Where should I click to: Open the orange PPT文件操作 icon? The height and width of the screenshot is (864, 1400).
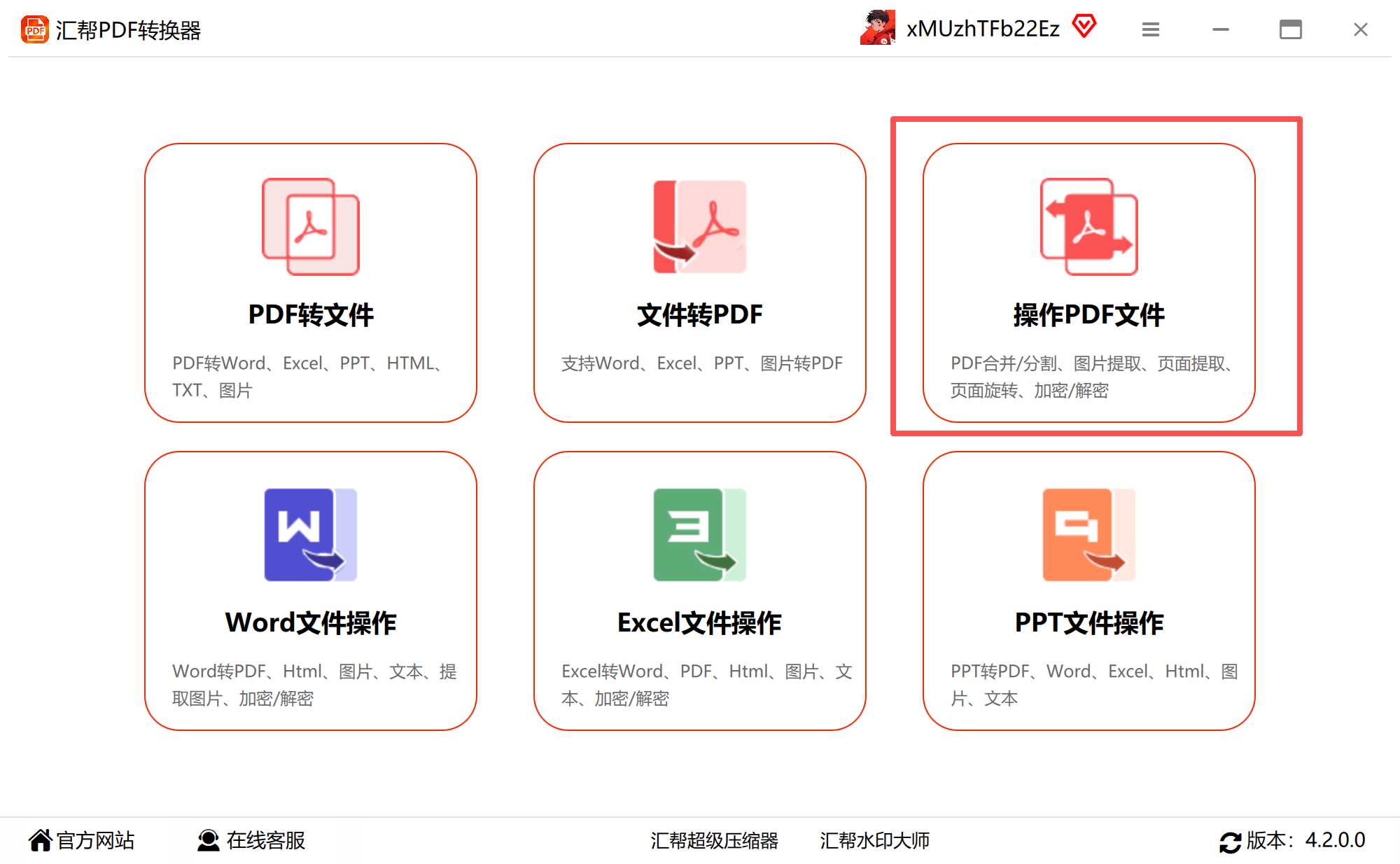[x=1088, y=534]
